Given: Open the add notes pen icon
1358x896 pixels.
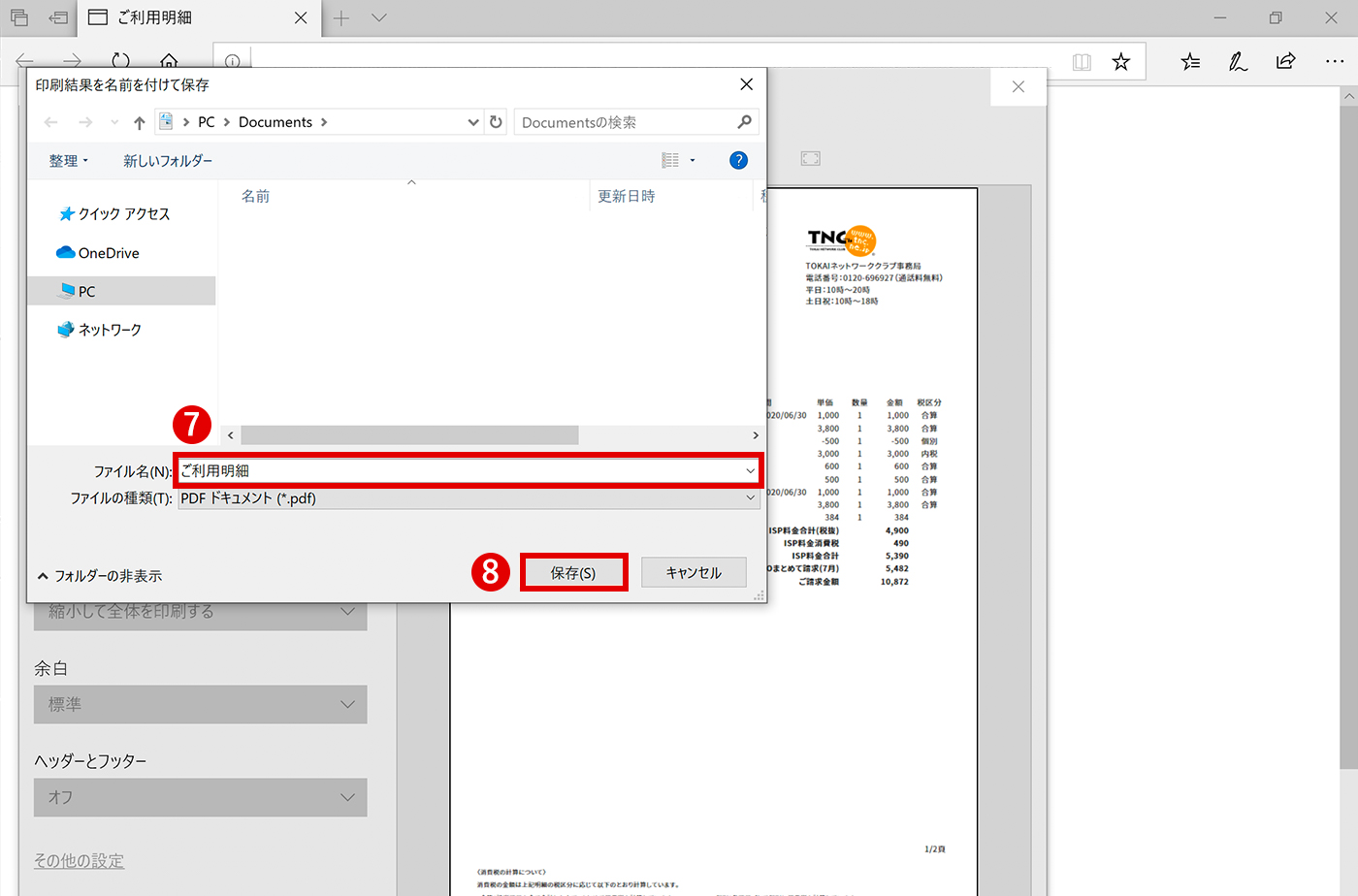Looking at the screenshot, I should (1238, 62).
